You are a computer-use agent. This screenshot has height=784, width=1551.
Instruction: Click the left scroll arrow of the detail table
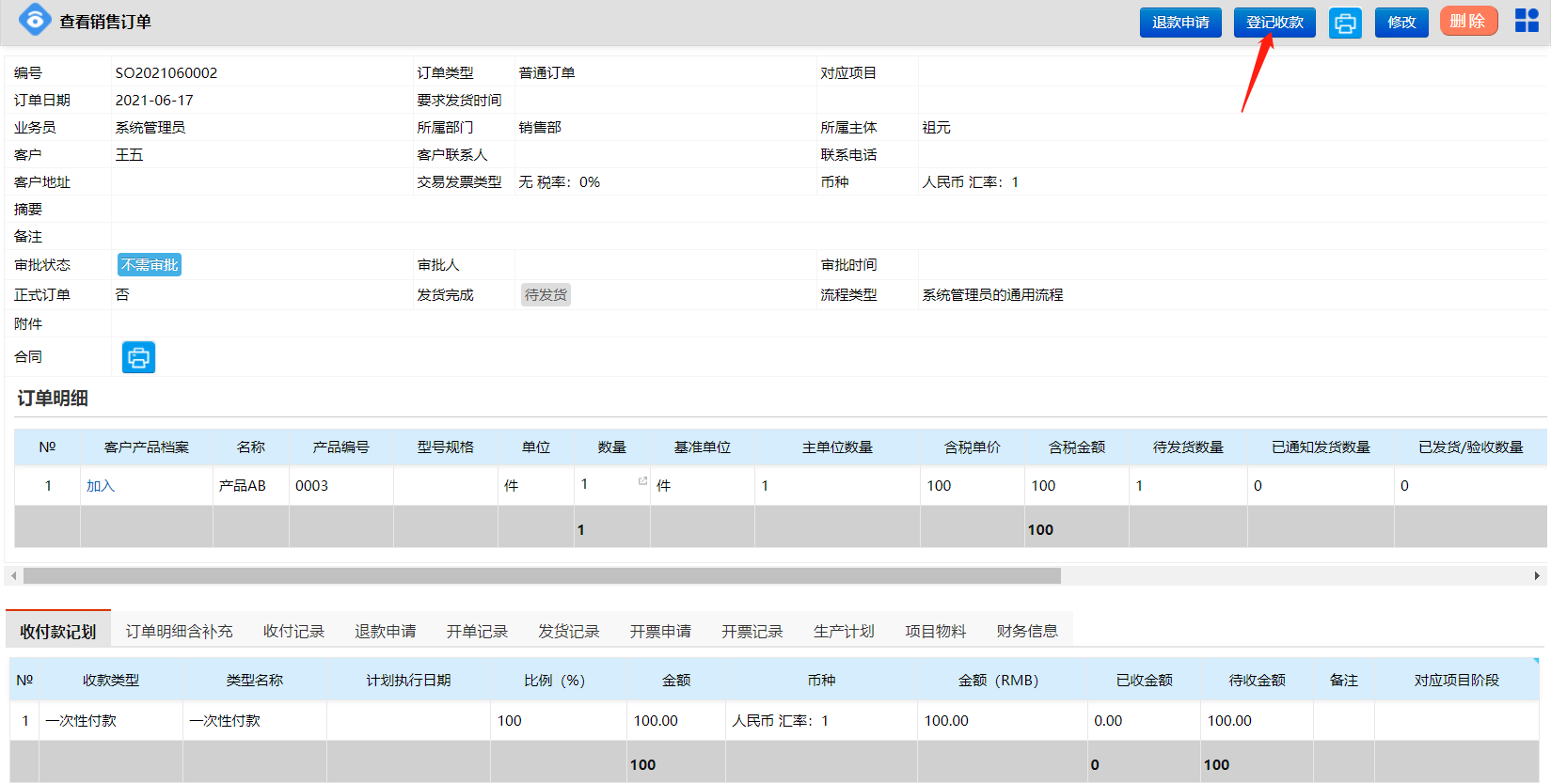(x=13, y=575)
